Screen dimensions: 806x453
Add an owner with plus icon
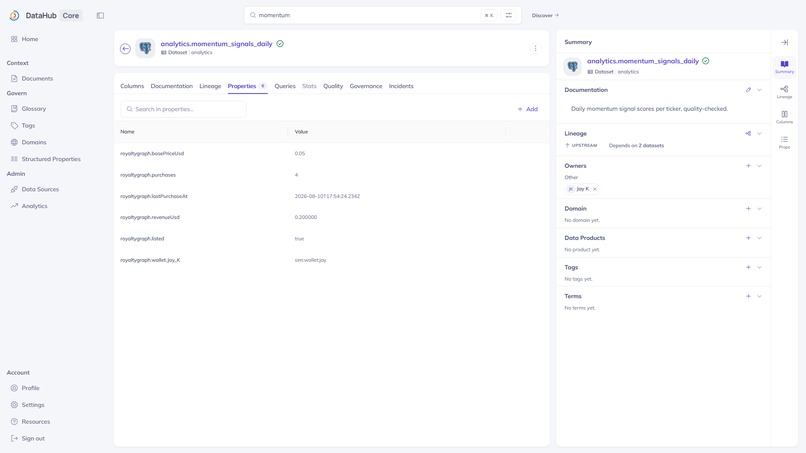[x=748, y=166]
